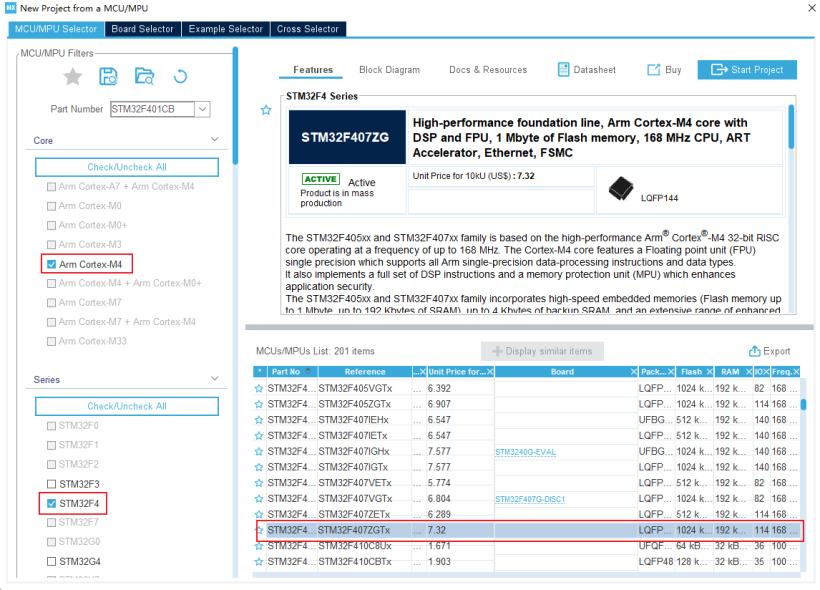Toggle favorite star beside STM32F4 Series panel
The height and width of the screenshot is (590, 820).
pos(266,110)
